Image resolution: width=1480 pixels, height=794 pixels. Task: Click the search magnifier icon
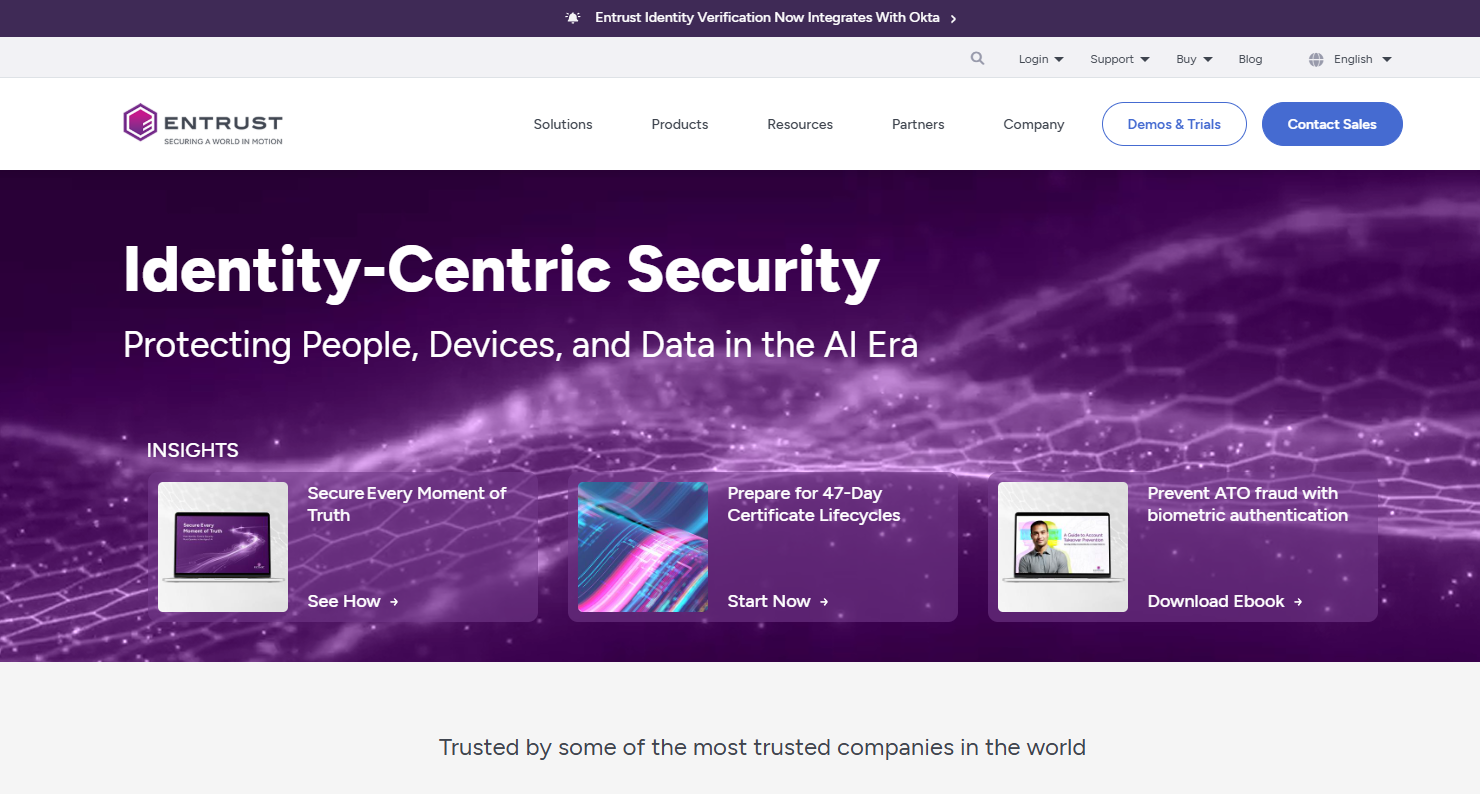[x=977, y=59]
